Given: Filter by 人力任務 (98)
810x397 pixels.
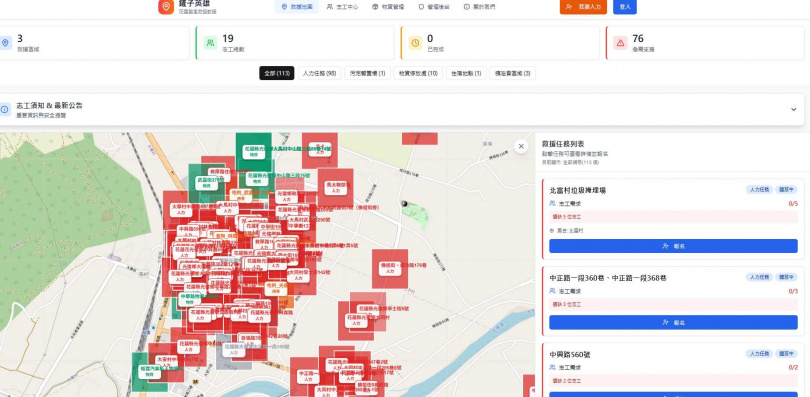Looking at the screenshot, I should coord(319,73).
